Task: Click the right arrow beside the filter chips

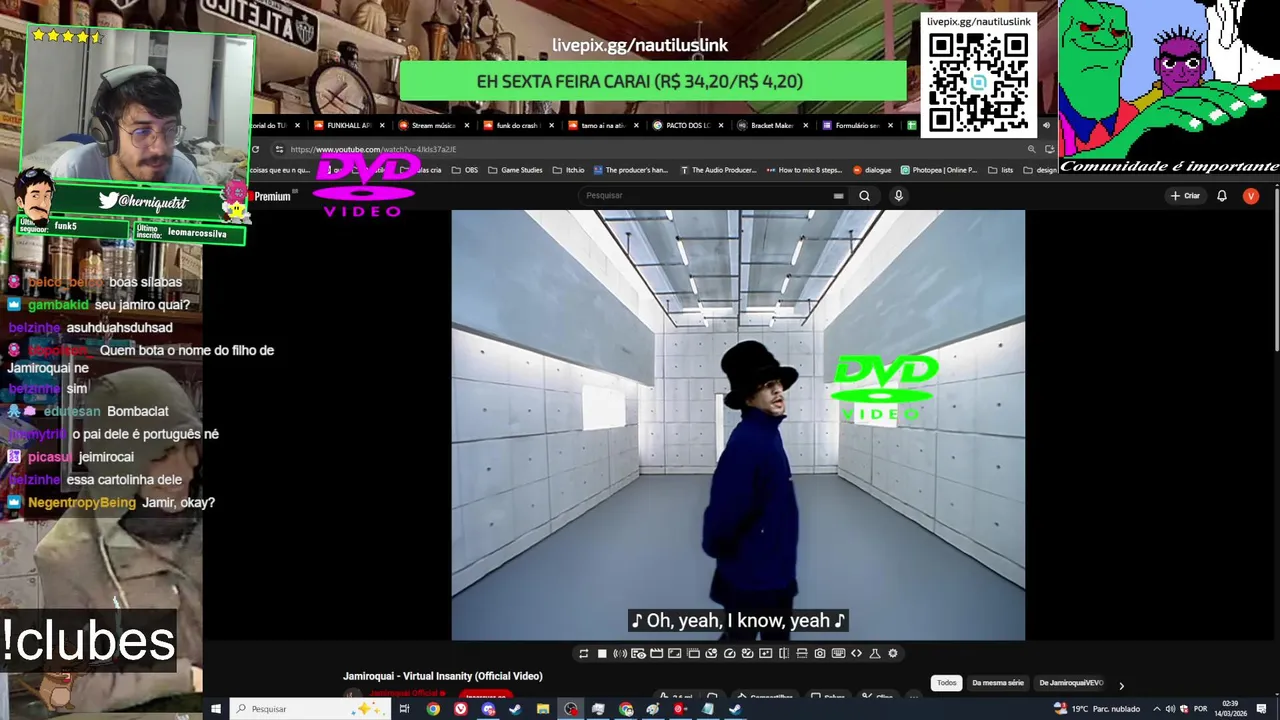Action: (1121, 685)
